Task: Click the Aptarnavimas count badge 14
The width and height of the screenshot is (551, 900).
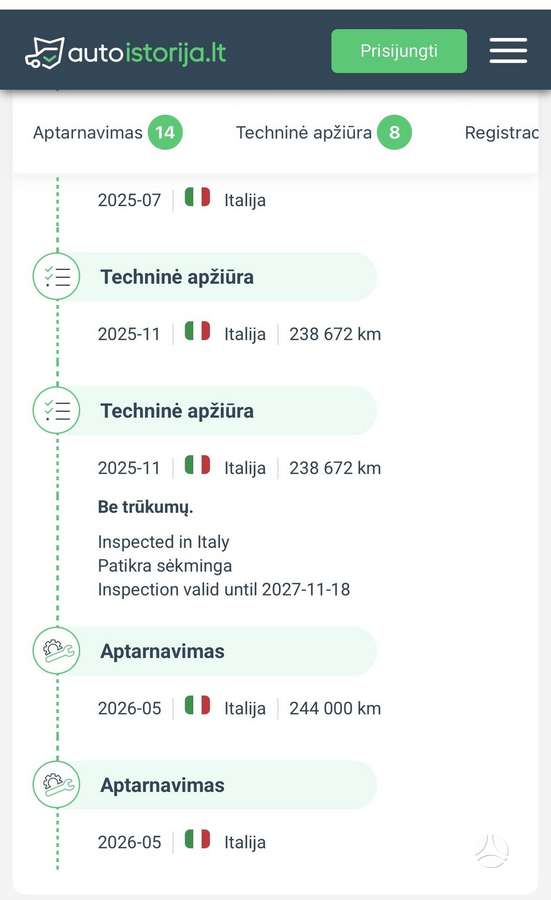Action: [x=165, y=133]
